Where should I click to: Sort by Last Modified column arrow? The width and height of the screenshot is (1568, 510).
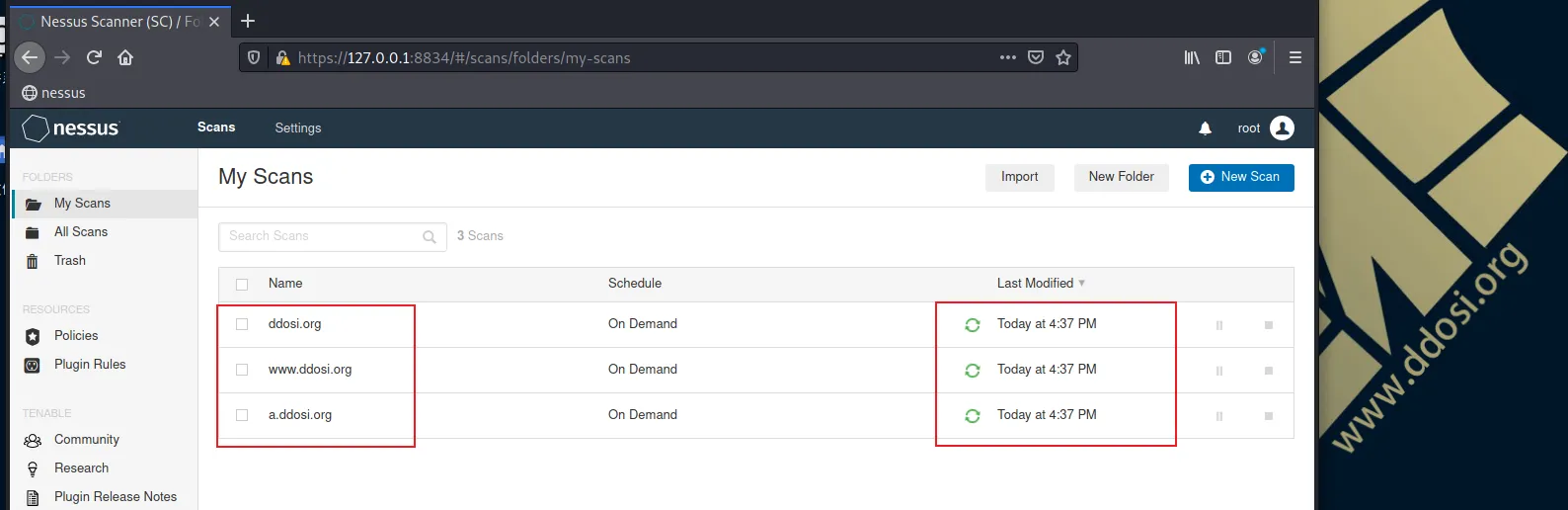[1082, 284]
